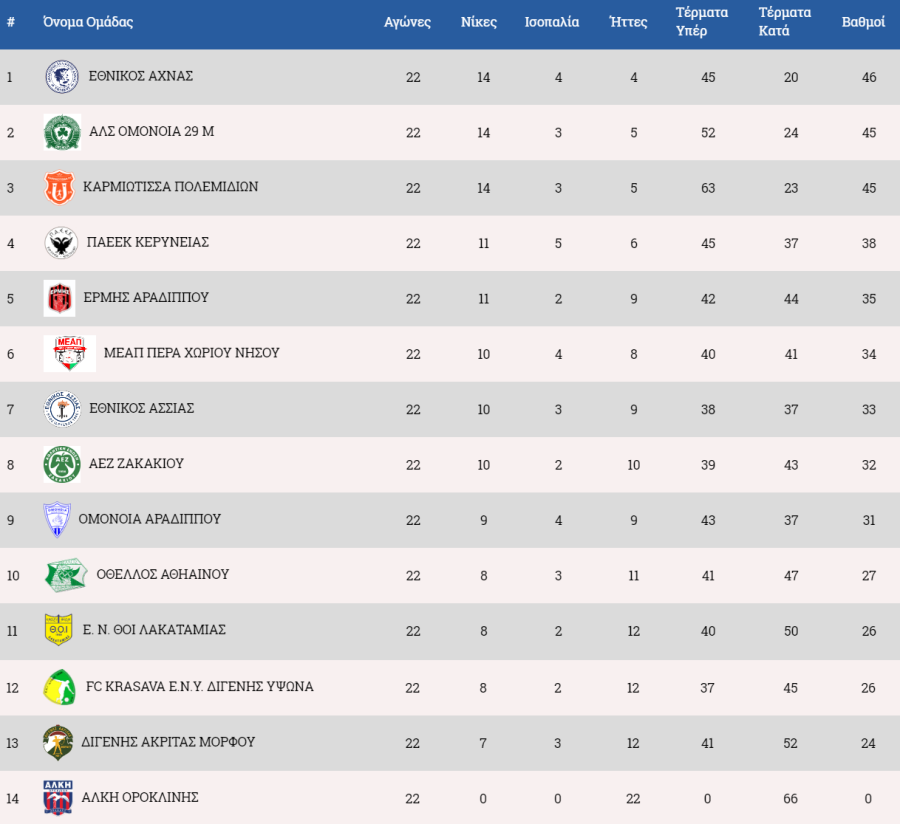Open the ΔΙΓΕΝΗΣ ΑΚΡΙΤΑΣ ΜΟΡΦΟΥ team name
The height and width of the screenshot is (824, 900).
point(168,742)
